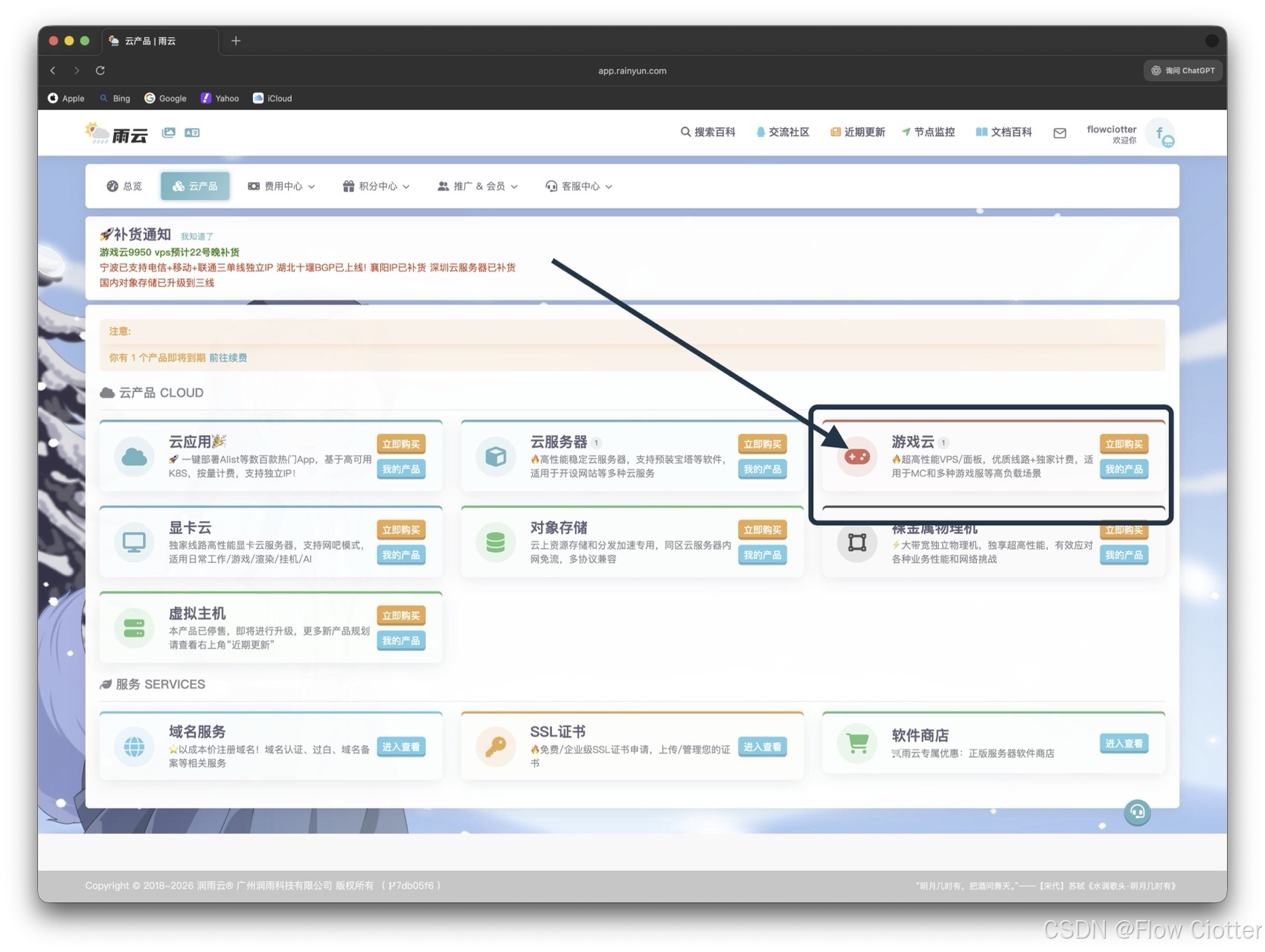
Task: Click the shopping cart icon for 软件商店
Action: (x=856, y=743)
